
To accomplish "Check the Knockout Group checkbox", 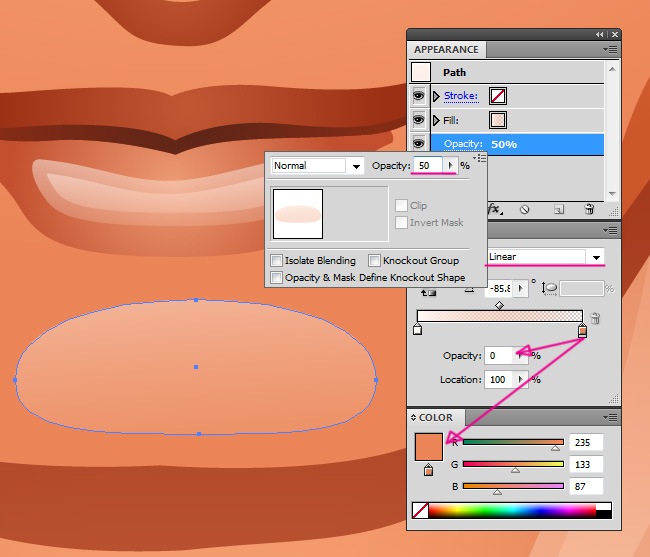I will tap(374, 261).
